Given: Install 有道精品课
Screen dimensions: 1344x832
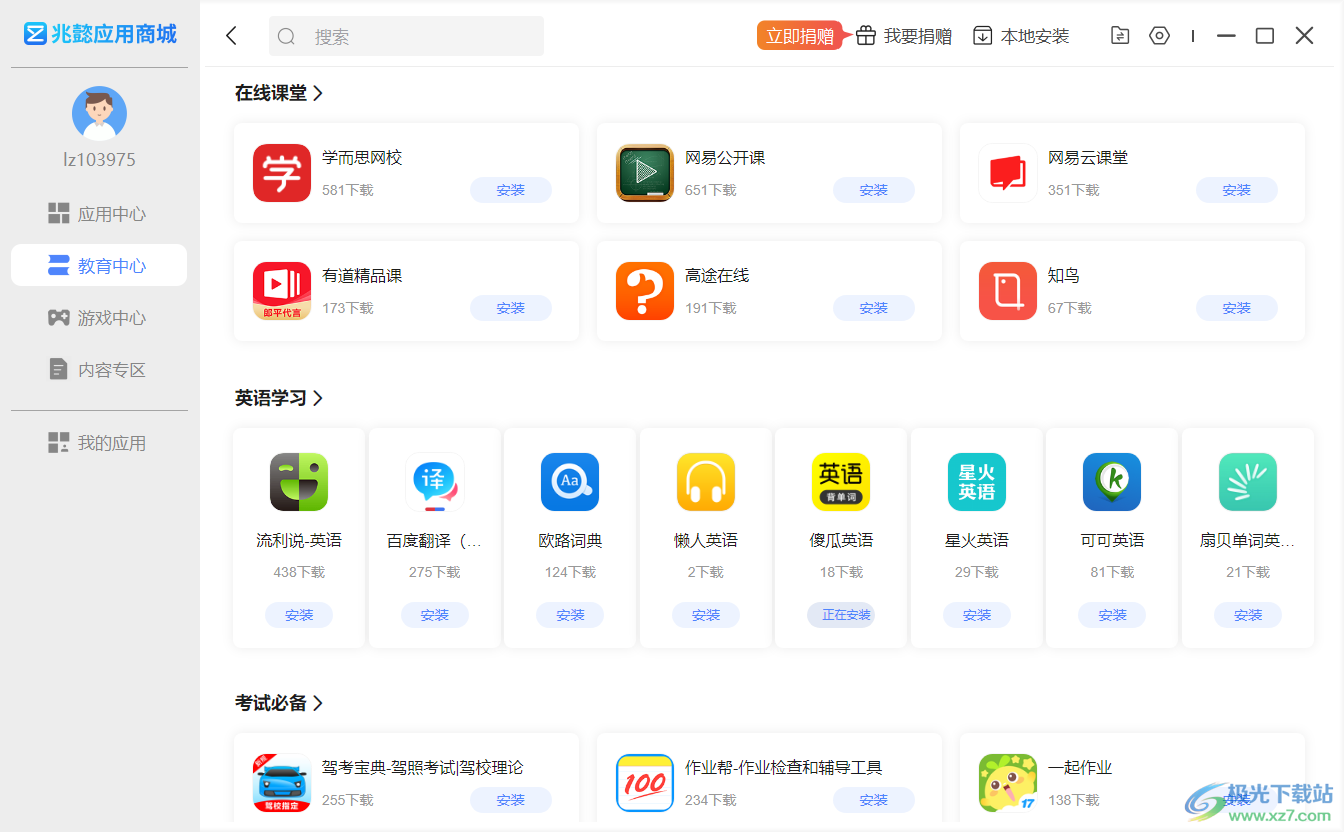Looking at the screenshot, I should (511, 308).
